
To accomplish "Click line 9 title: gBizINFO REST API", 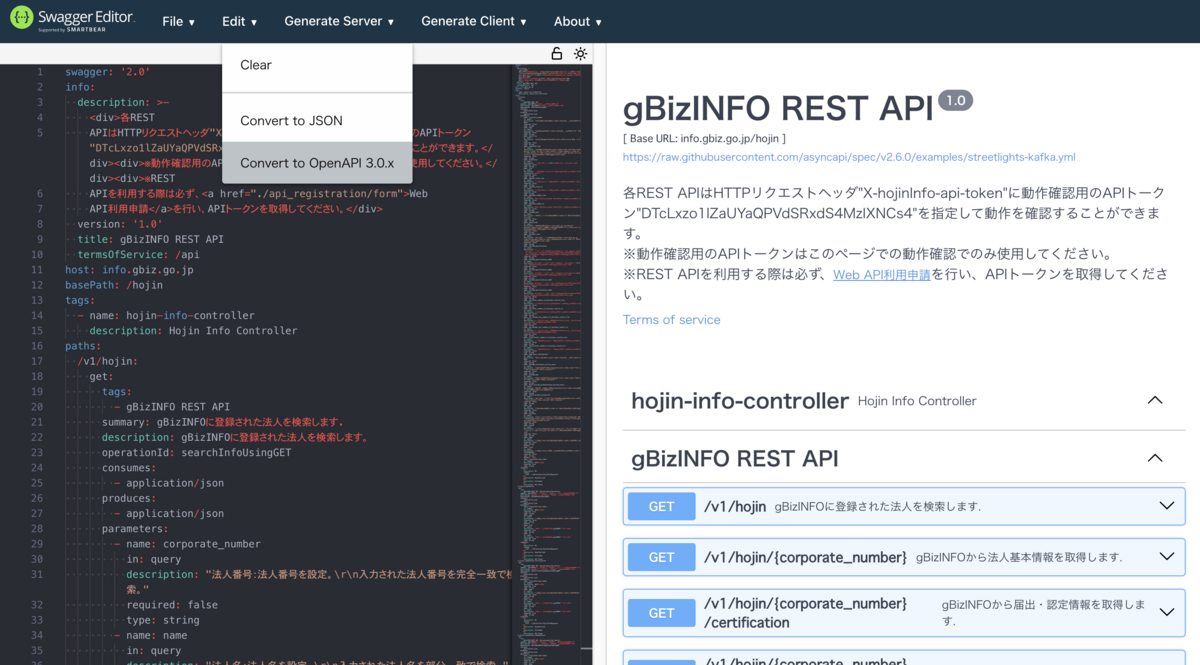I will pyautogui.click(x=151, y=239).
